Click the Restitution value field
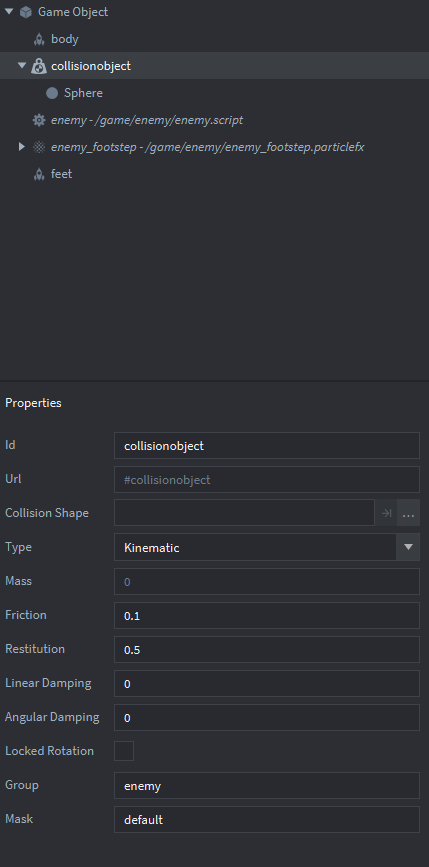The width and height of the screenshot is (429, 867). tap(267, 650)
